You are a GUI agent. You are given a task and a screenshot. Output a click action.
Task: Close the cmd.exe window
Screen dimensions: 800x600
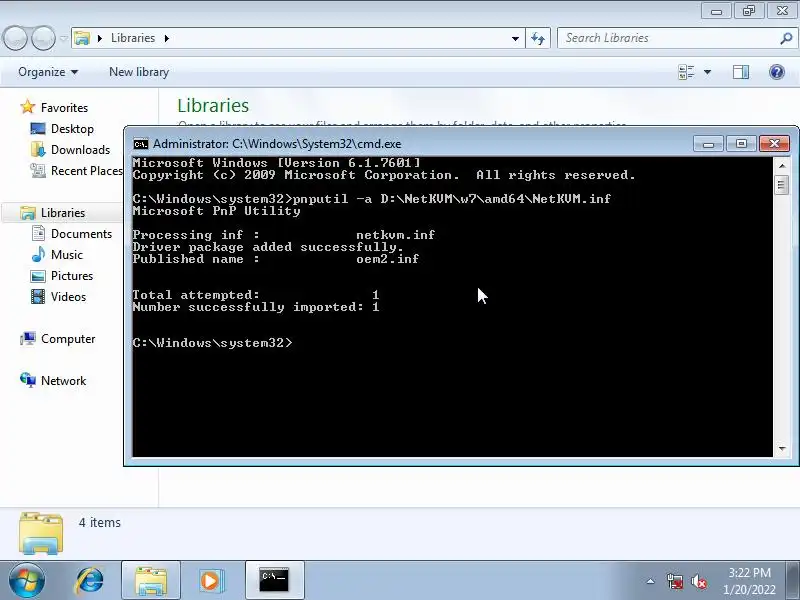(774, 144)
